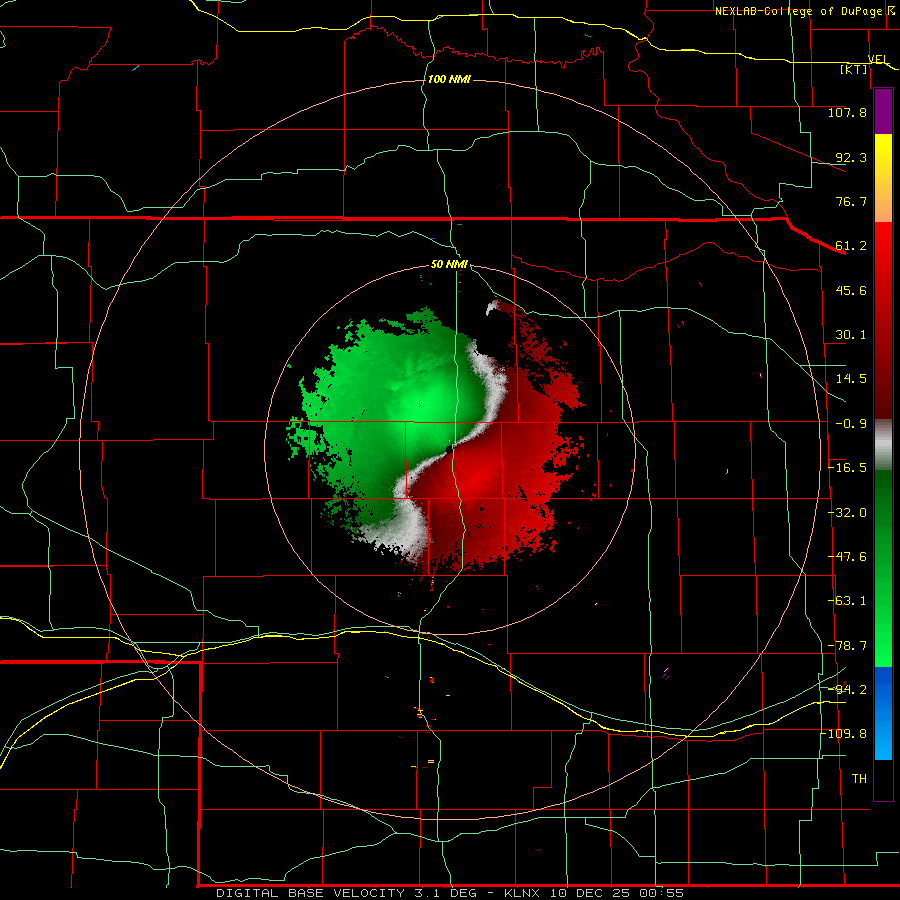The width and height of the screenshot is (900, 900).
Task: Click the DIGITAL BASE VELOCITY 3.1 DEG caption
Action: pyautogui.click(x=346, y=893)
